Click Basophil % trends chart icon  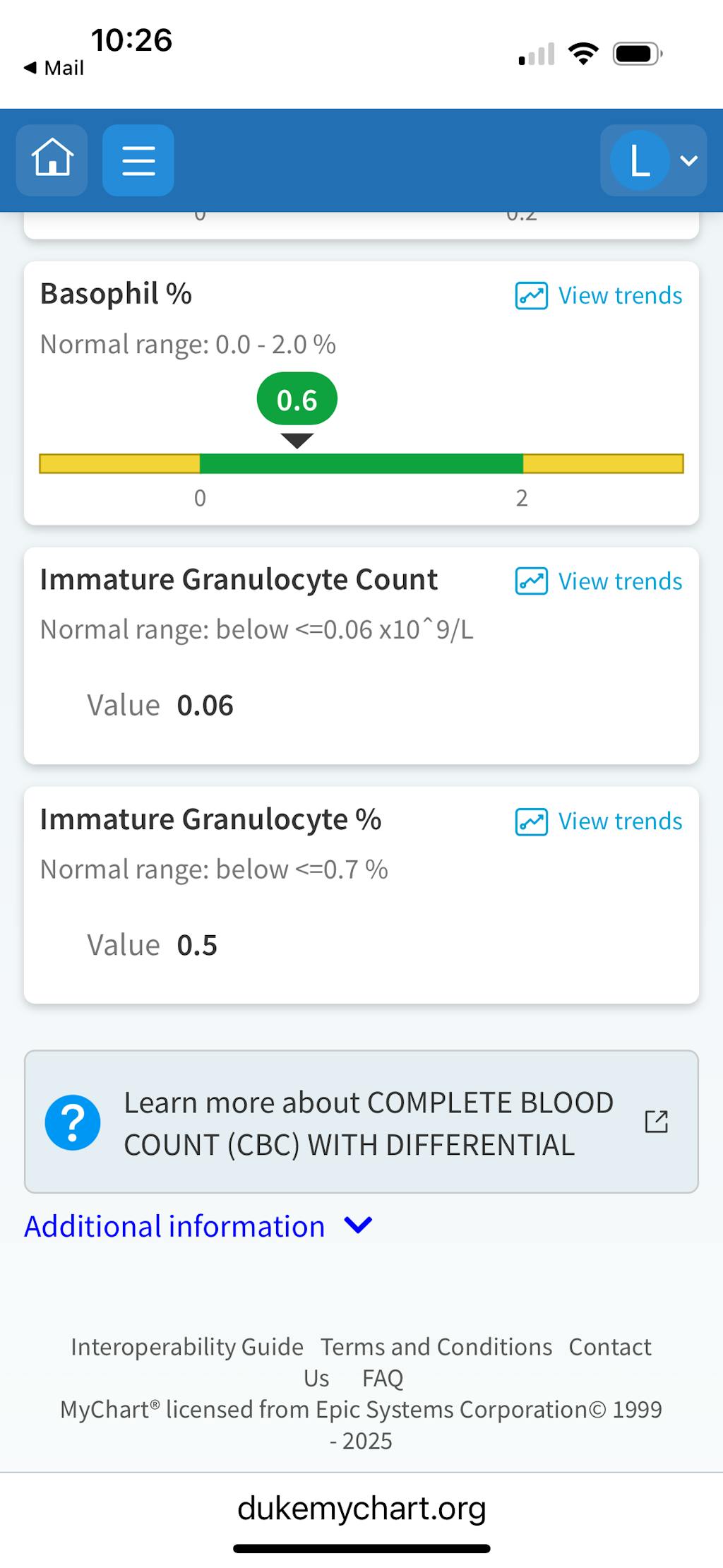tap(531, 296)
